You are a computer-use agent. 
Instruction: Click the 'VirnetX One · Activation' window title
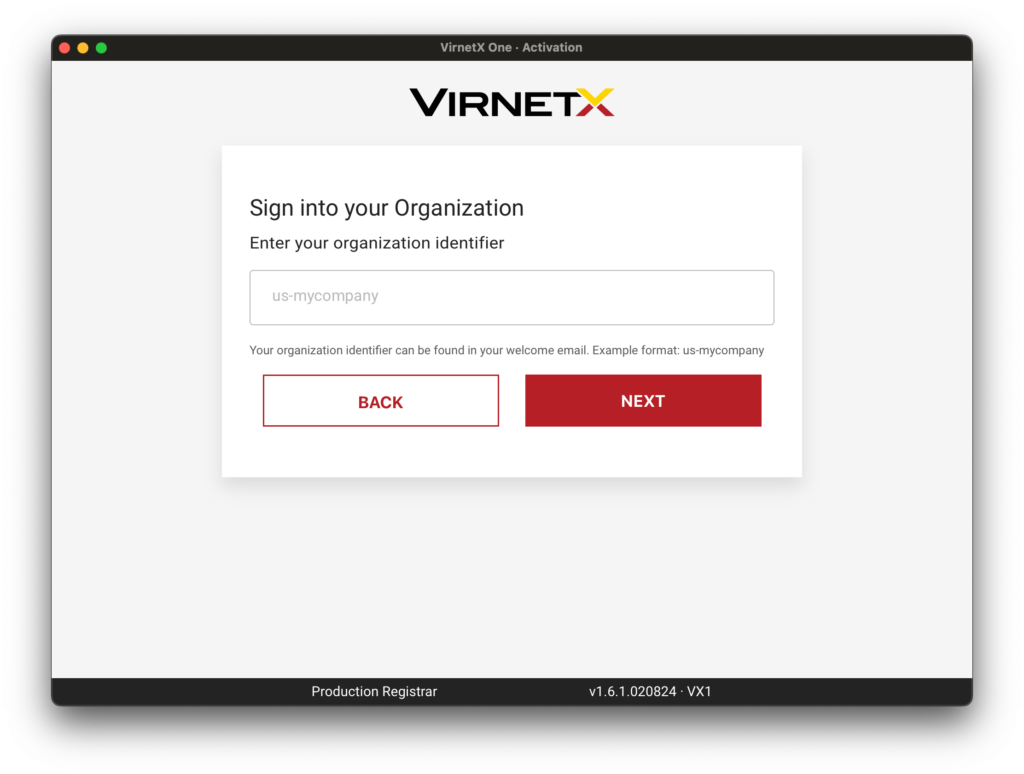pyautogui.click(x=511, y=48)
